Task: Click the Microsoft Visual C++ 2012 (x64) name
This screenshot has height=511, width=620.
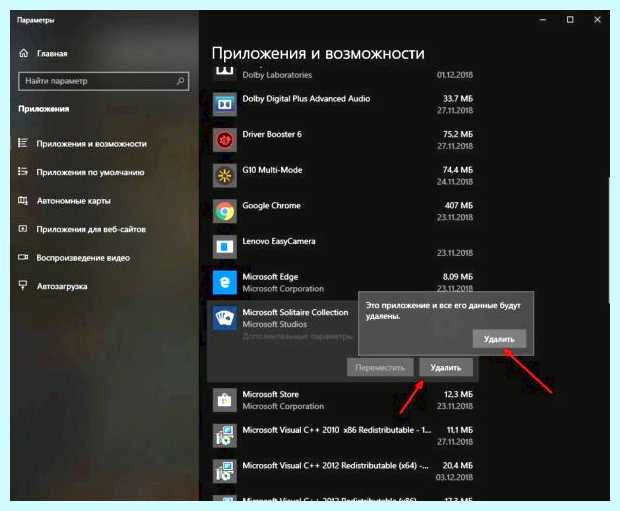Action: 335,465
